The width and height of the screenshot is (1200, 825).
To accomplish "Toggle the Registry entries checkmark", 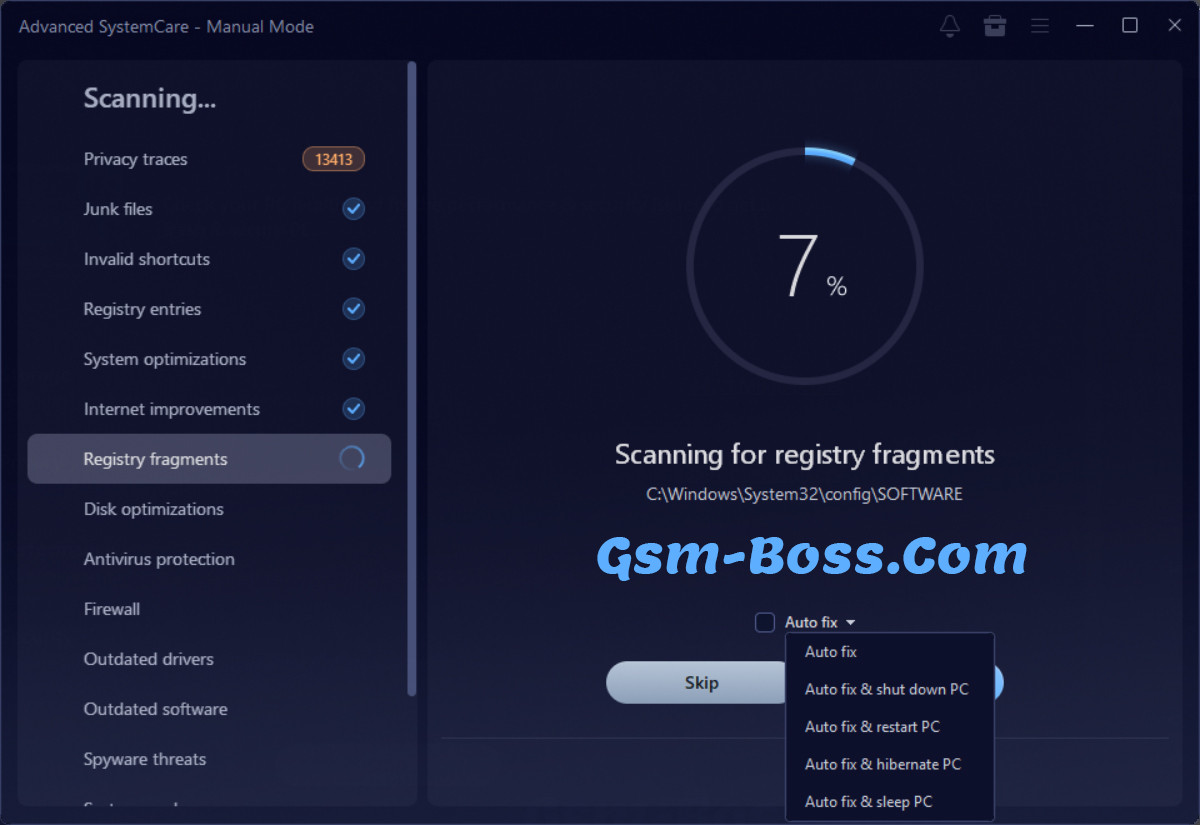I will [x=353, y=309].
